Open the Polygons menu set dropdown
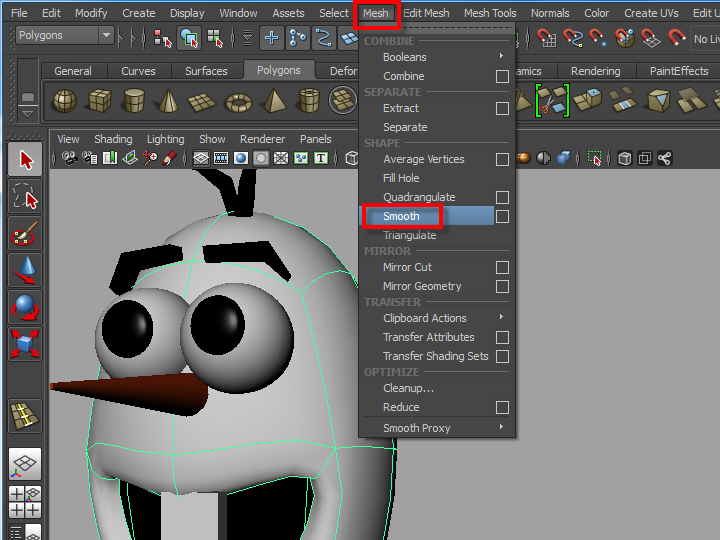This screenshot has height=540, width=720. pyautogui.click(x=105, y=36)
